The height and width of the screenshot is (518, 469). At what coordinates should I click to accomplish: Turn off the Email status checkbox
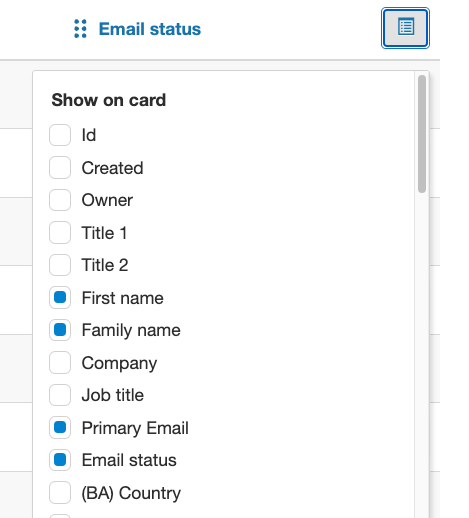tap(60, 460)
